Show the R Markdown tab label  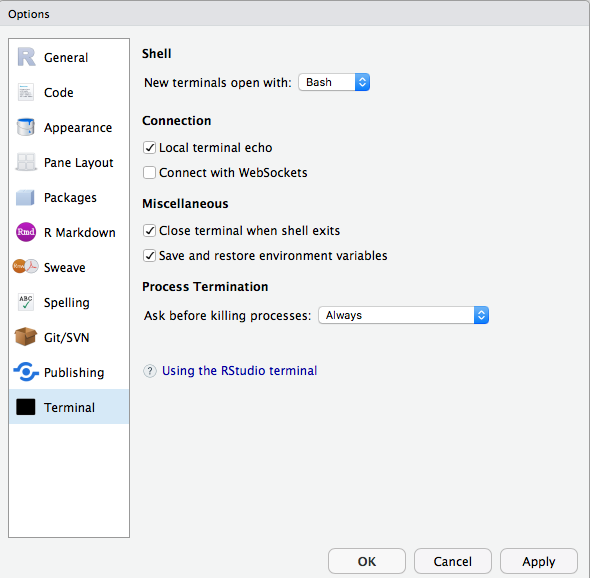80,233
